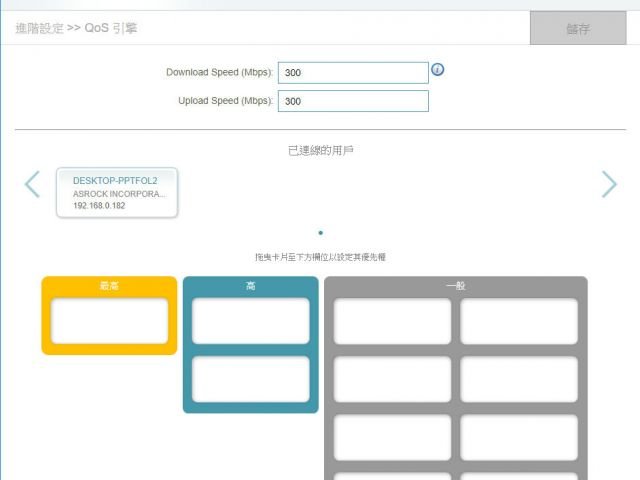Click the 已連線的用戶 heading

point(320,151)
